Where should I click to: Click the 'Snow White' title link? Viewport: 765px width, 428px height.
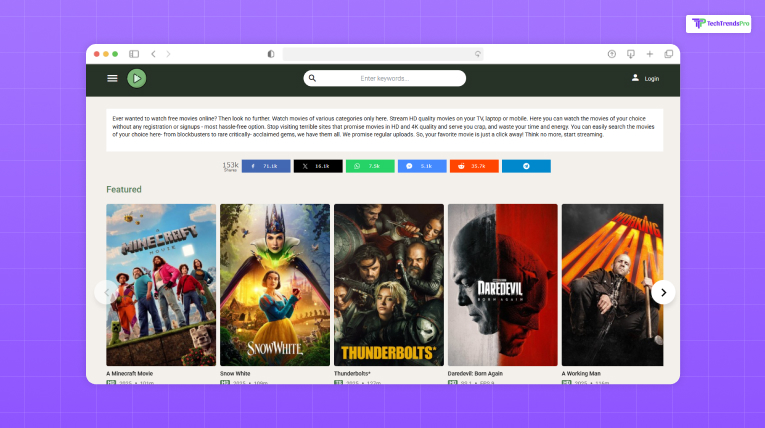click(x=235, y=373)
